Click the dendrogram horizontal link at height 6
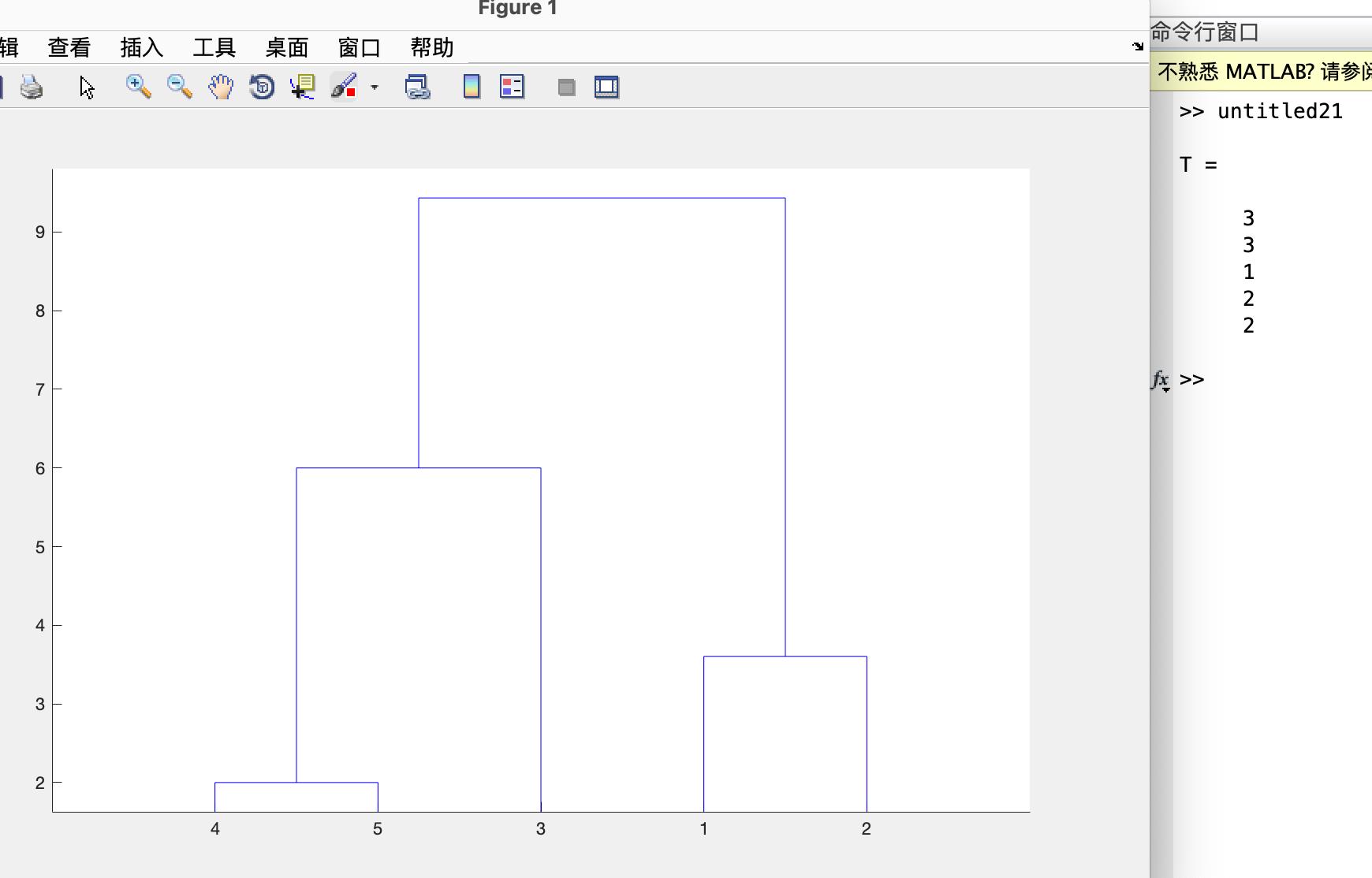Image resolution: width=1372 pixels, height=878 pixels. pyautogui.click(x=419, y=468)
